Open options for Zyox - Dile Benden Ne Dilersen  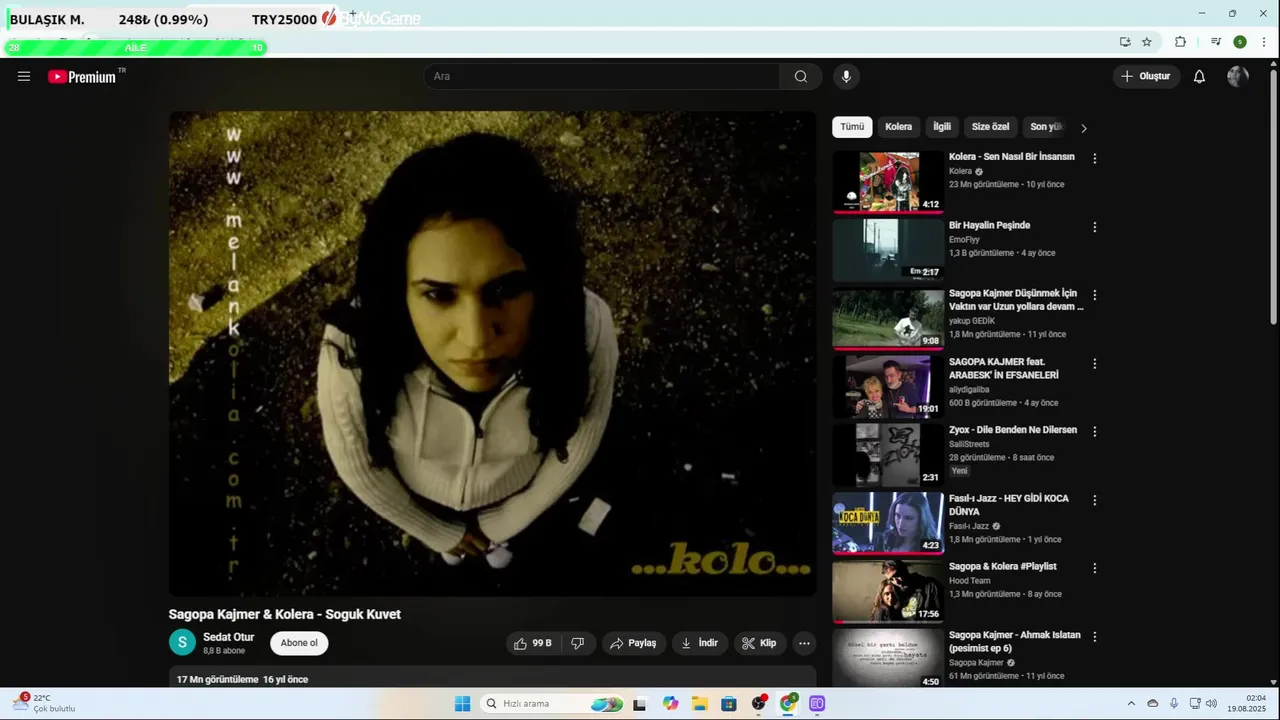click(1094, 431)
